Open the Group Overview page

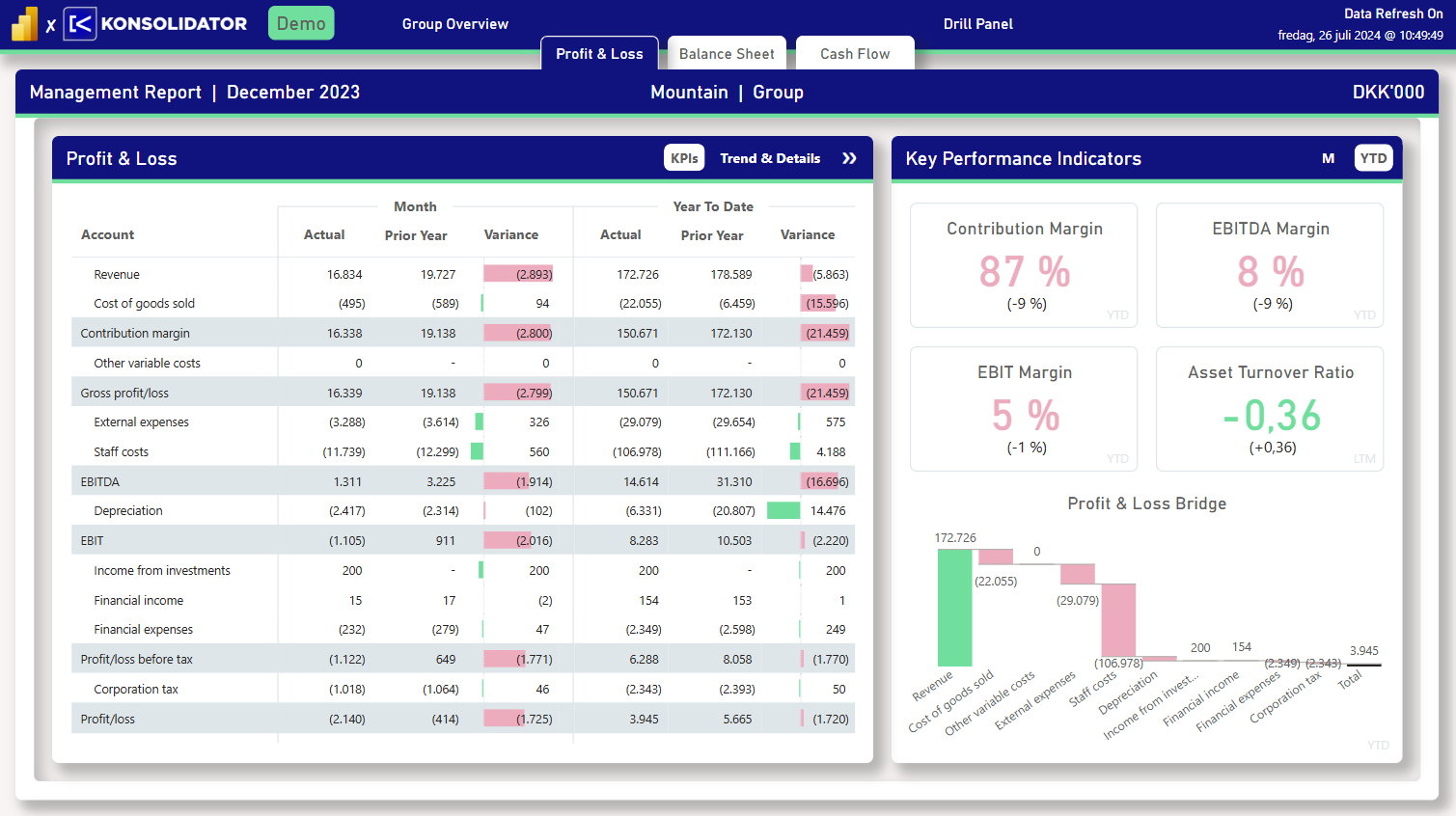click(x=455, y=24)
